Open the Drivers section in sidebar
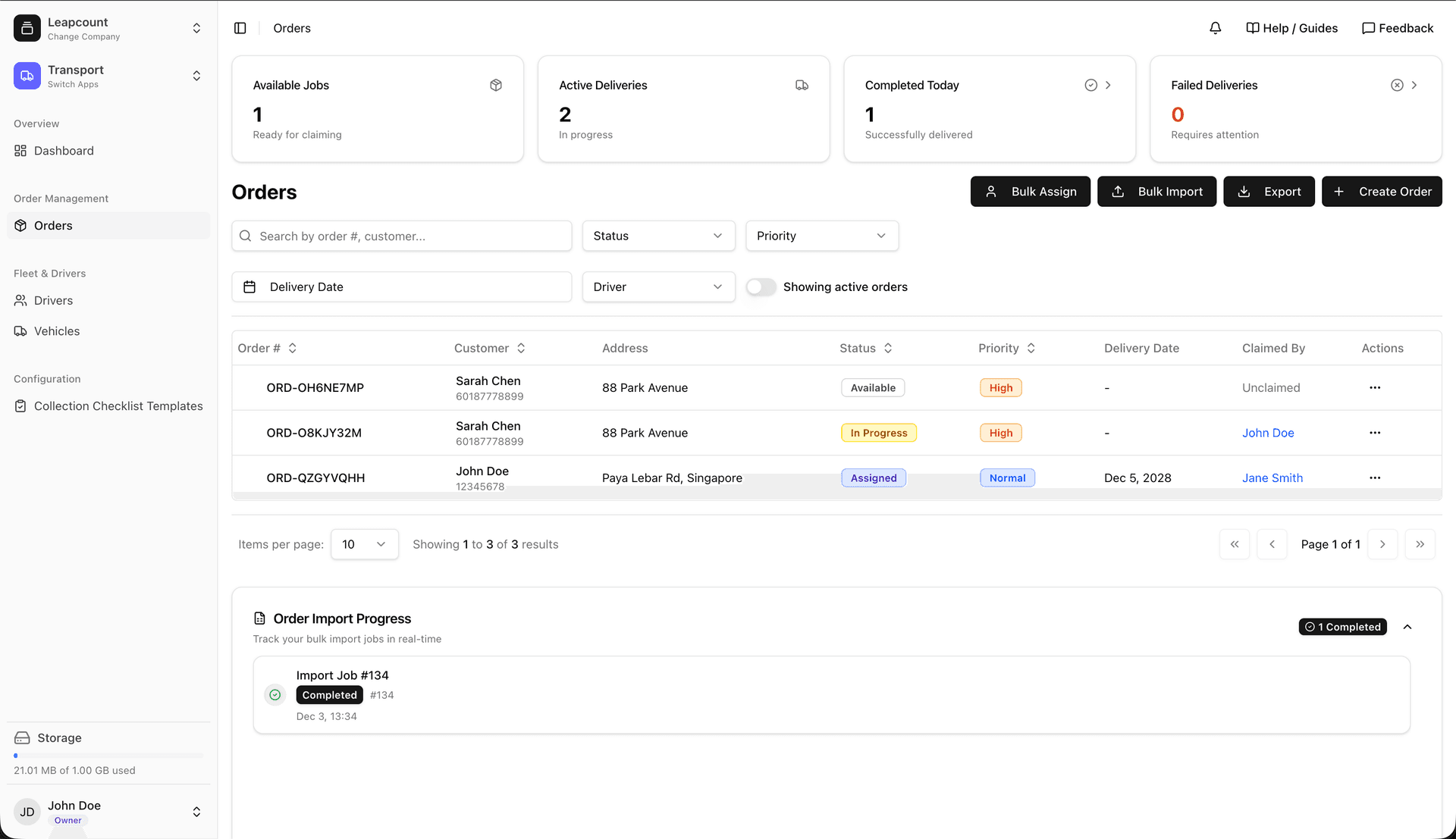This screenshot has height=839, width=1456. point(53,300)
